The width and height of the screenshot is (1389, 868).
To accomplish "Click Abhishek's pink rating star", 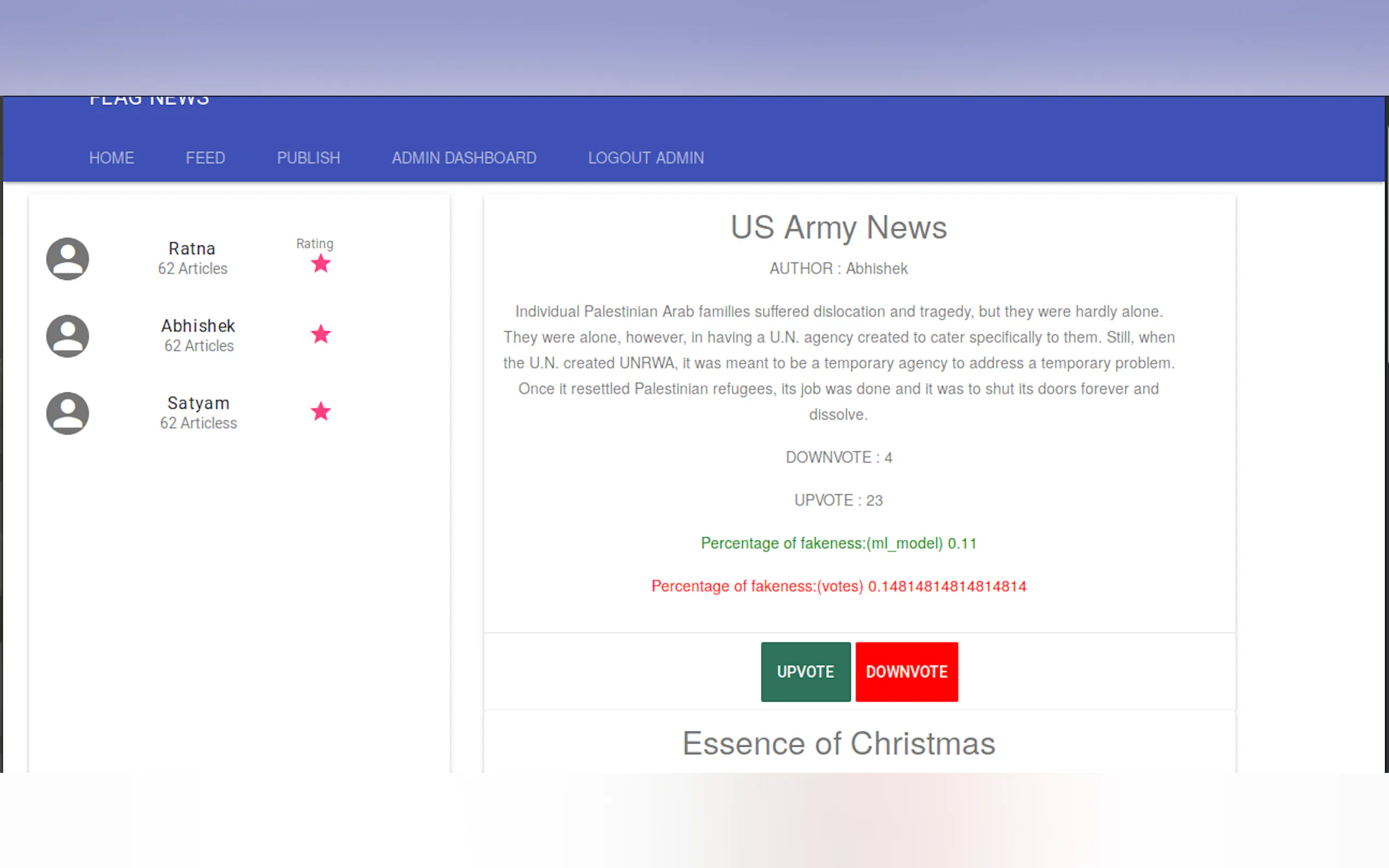I will (321, 334).
